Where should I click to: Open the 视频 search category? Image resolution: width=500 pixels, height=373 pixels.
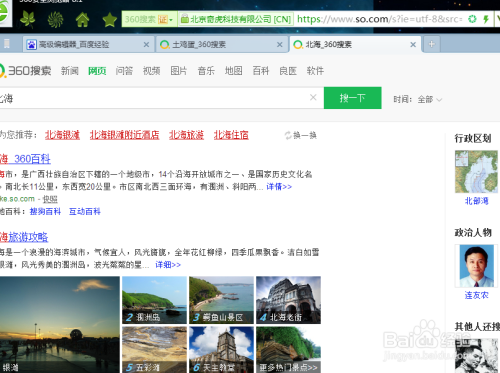[152, 71]
